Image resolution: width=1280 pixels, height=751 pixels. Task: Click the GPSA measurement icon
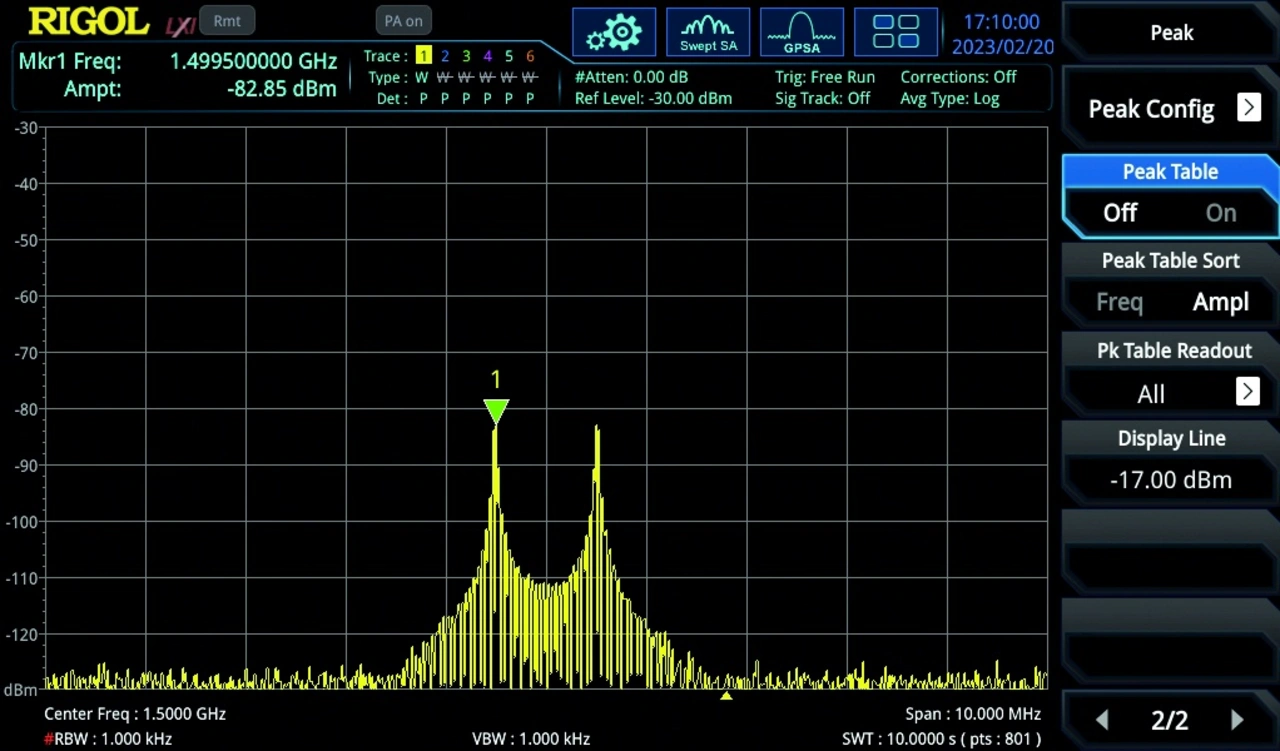click(802, 33)
